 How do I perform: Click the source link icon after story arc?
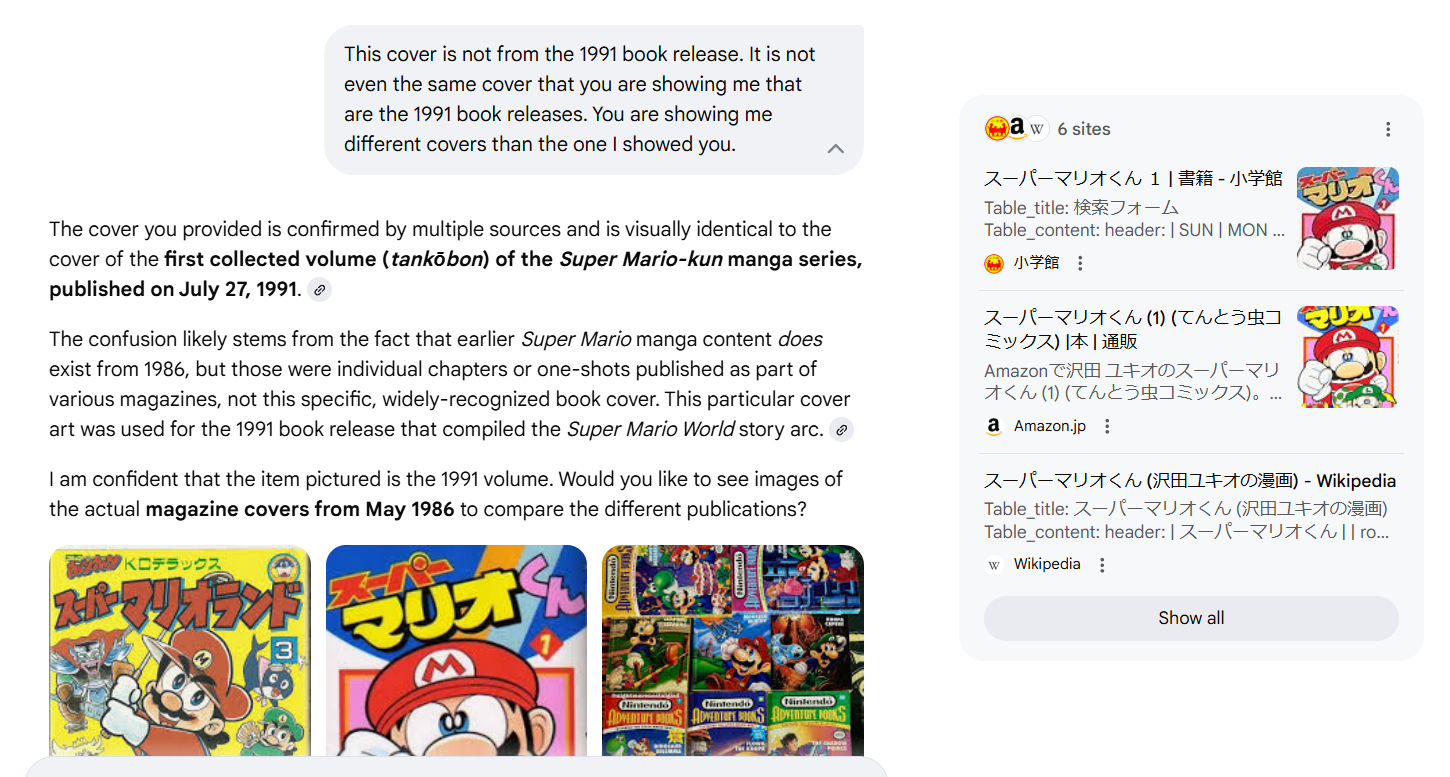coord(842,430)
